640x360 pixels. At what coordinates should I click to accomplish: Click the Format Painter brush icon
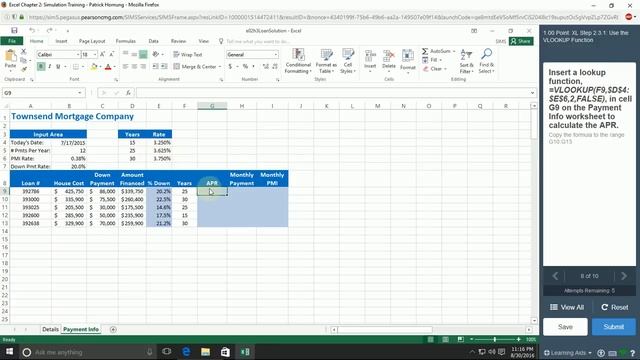23,69
